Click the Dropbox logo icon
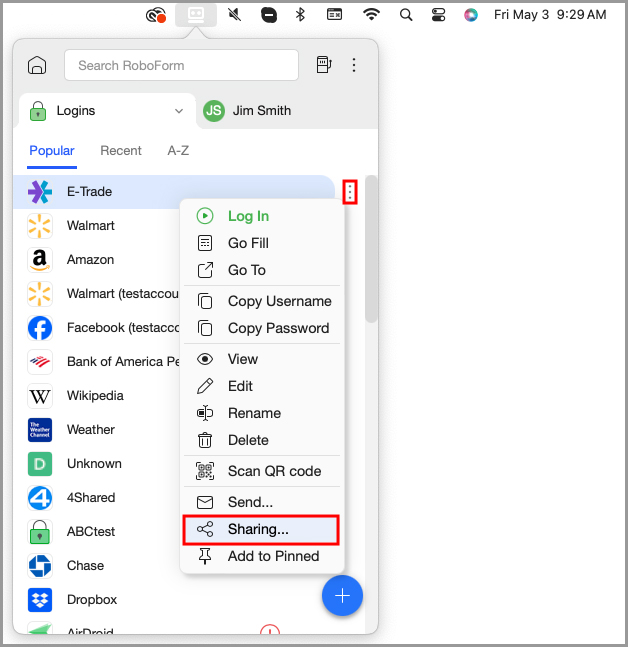 pos(40,600)
